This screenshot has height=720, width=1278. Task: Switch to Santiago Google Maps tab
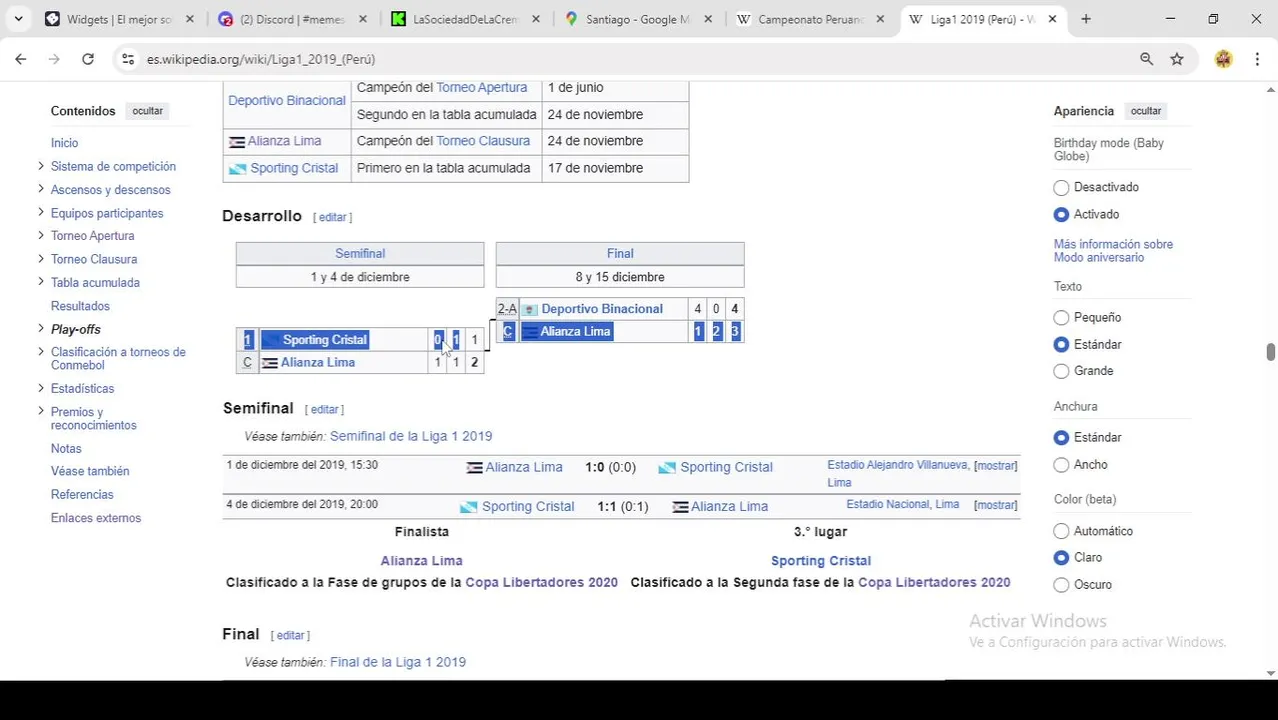[x=638, y=19]
